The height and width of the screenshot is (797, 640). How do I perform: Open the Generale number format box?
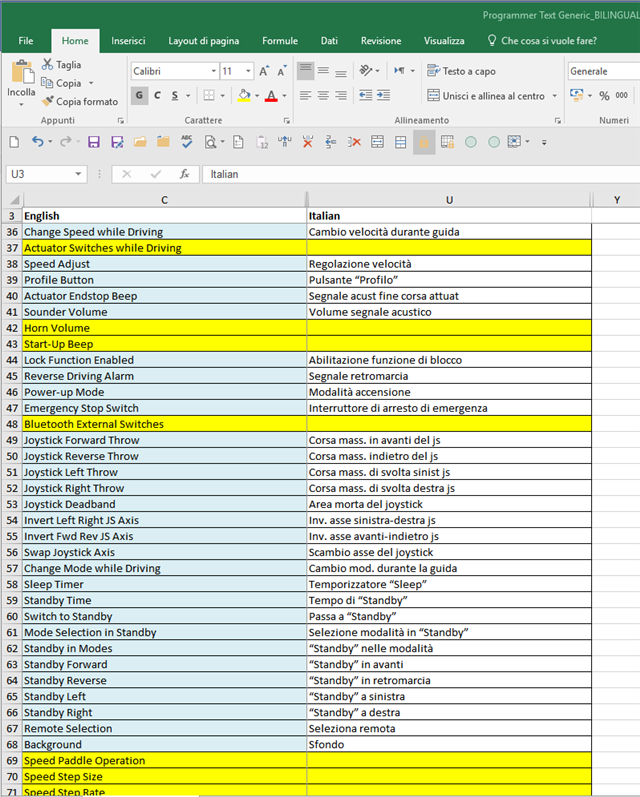coord(604,71)
